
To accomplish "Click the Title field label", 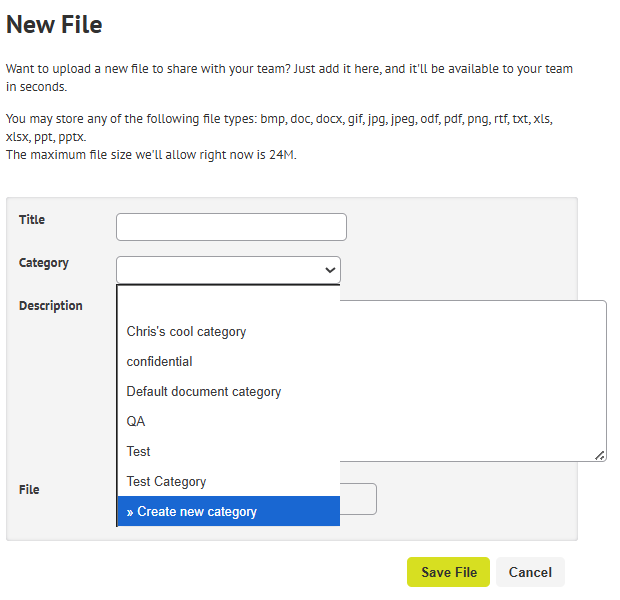I will (x=32, y=220).
